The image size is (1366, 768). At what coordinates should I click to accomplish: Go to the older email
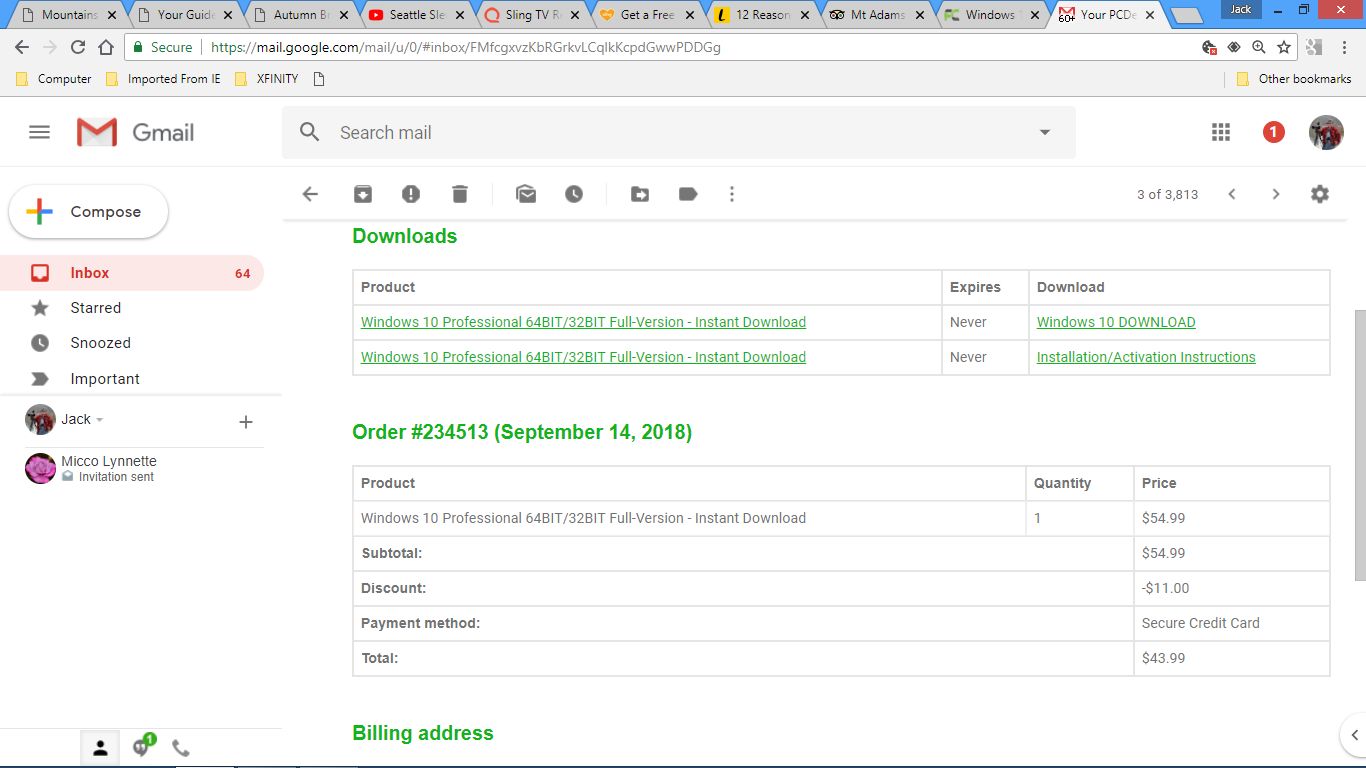click(x=1276, y=194)
